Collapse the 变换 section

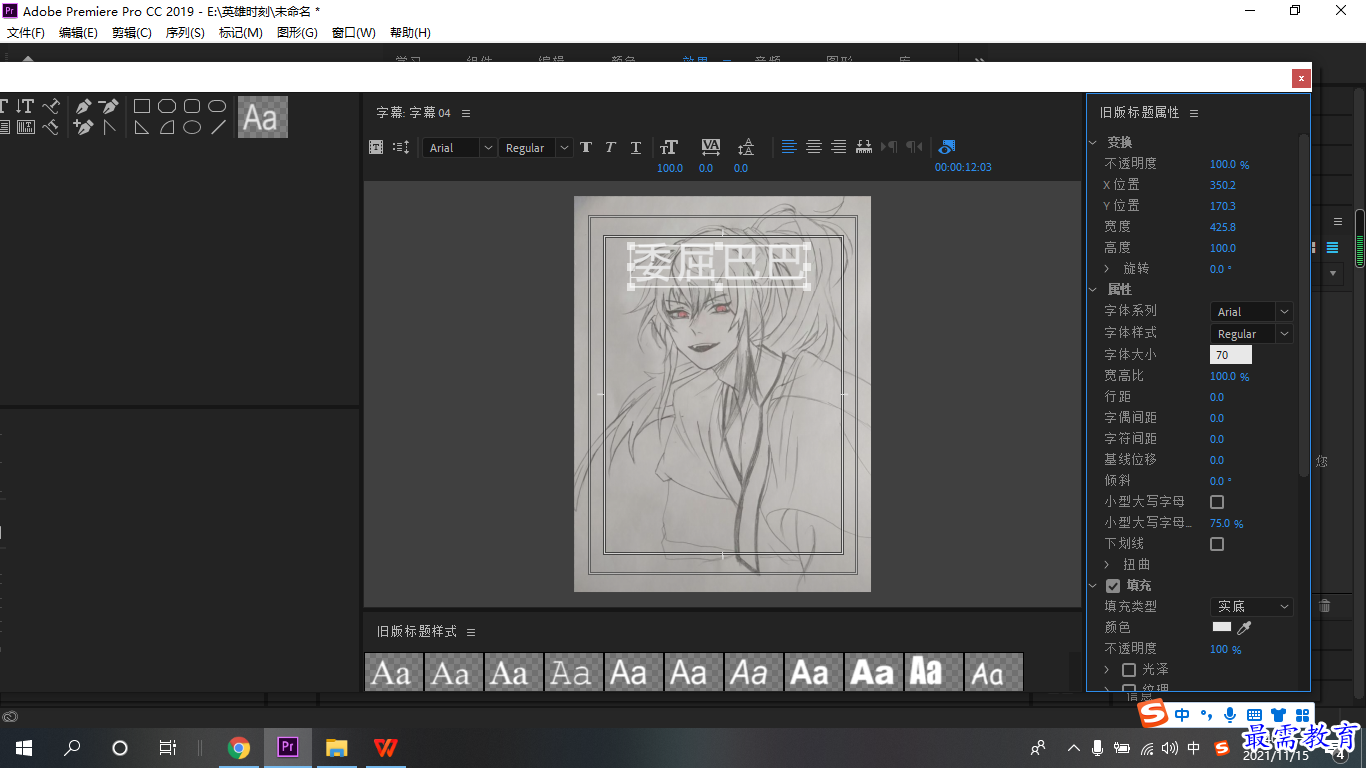[x=1094, y=143]
